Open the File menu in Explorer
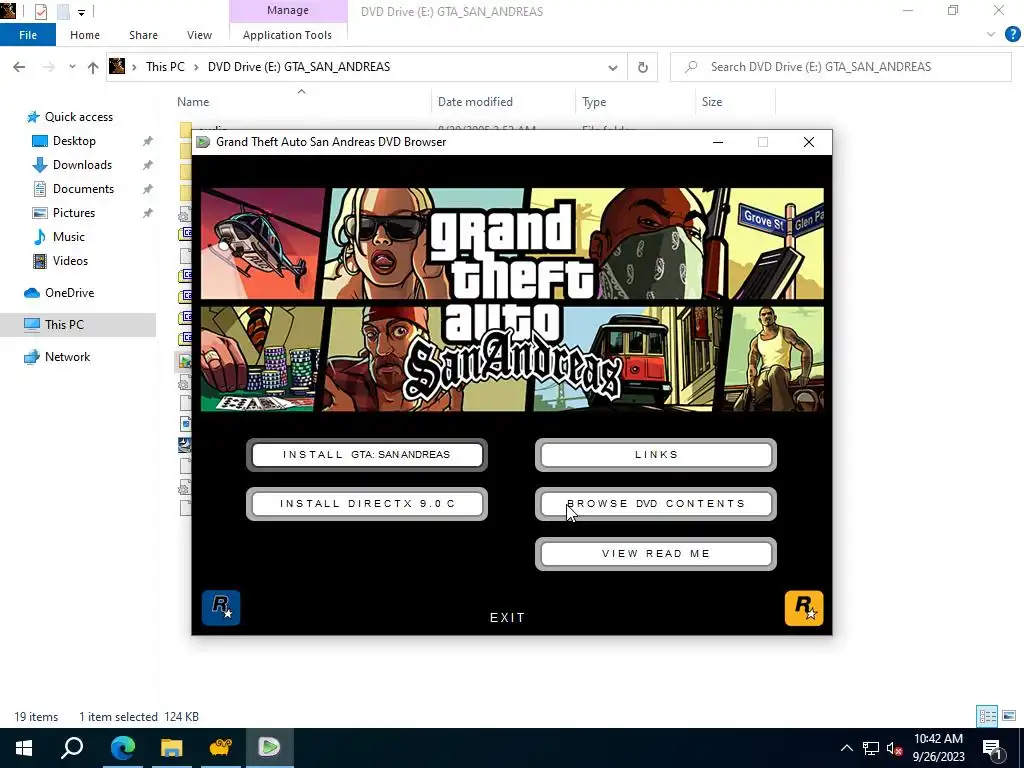The image size is (1024, 768). coord(27,35)
